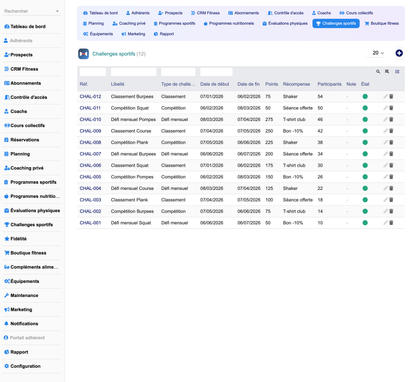
Task: Open the Boutique fitness tab in top navigation
Action: pos(382,23)
